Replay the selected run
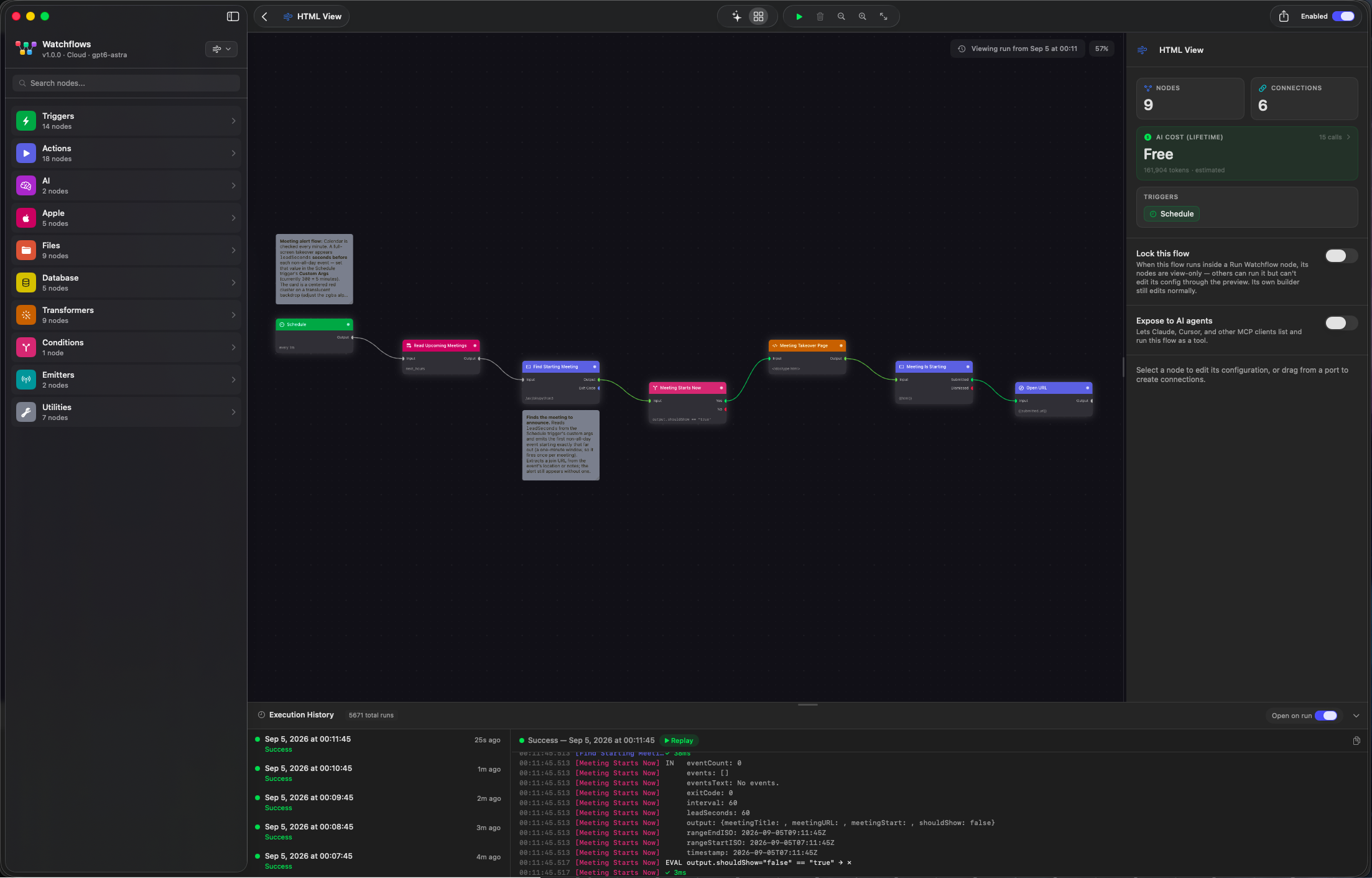 679,740
